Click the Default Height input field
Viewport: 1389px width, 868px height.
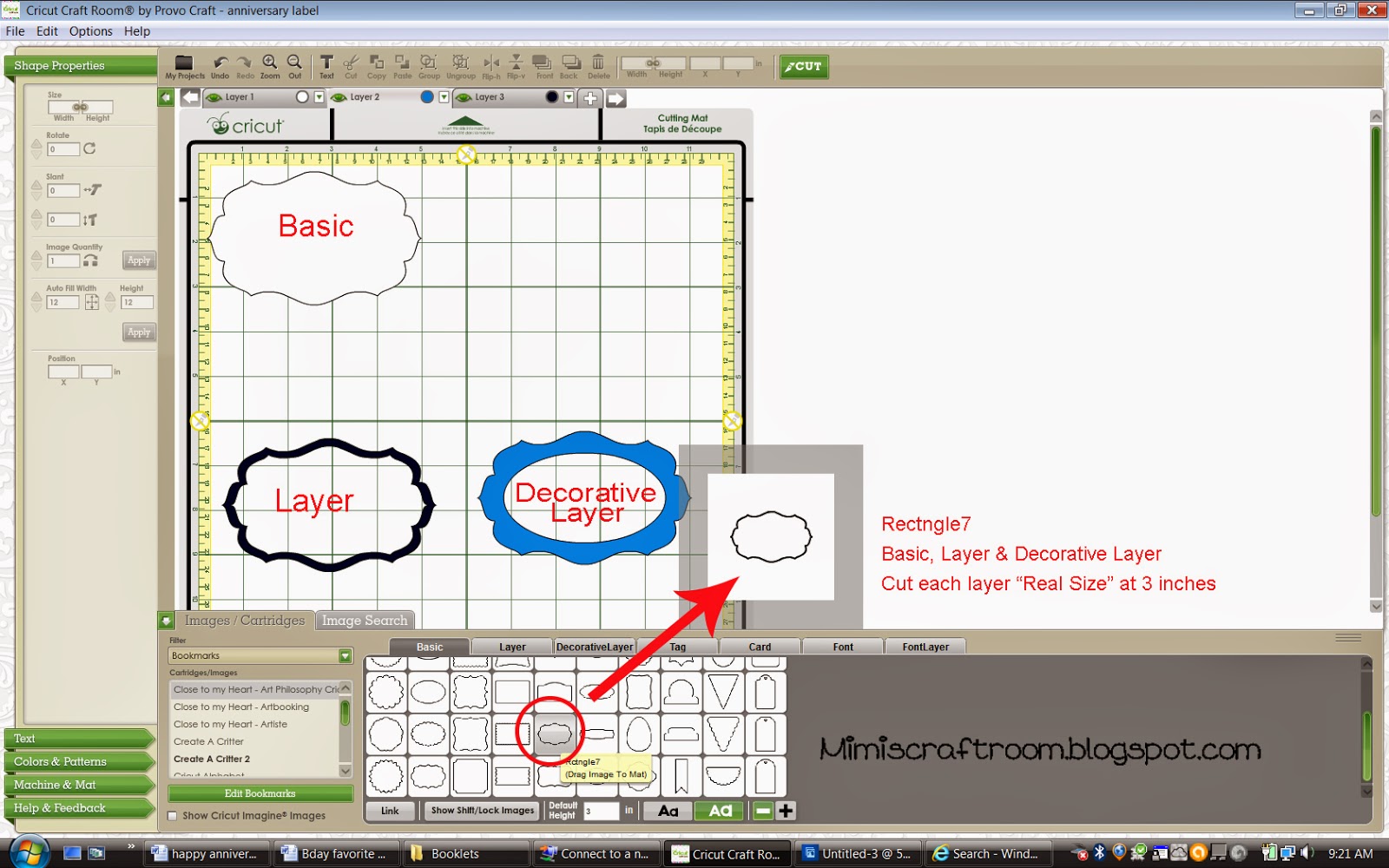click(x=601, y=811)
